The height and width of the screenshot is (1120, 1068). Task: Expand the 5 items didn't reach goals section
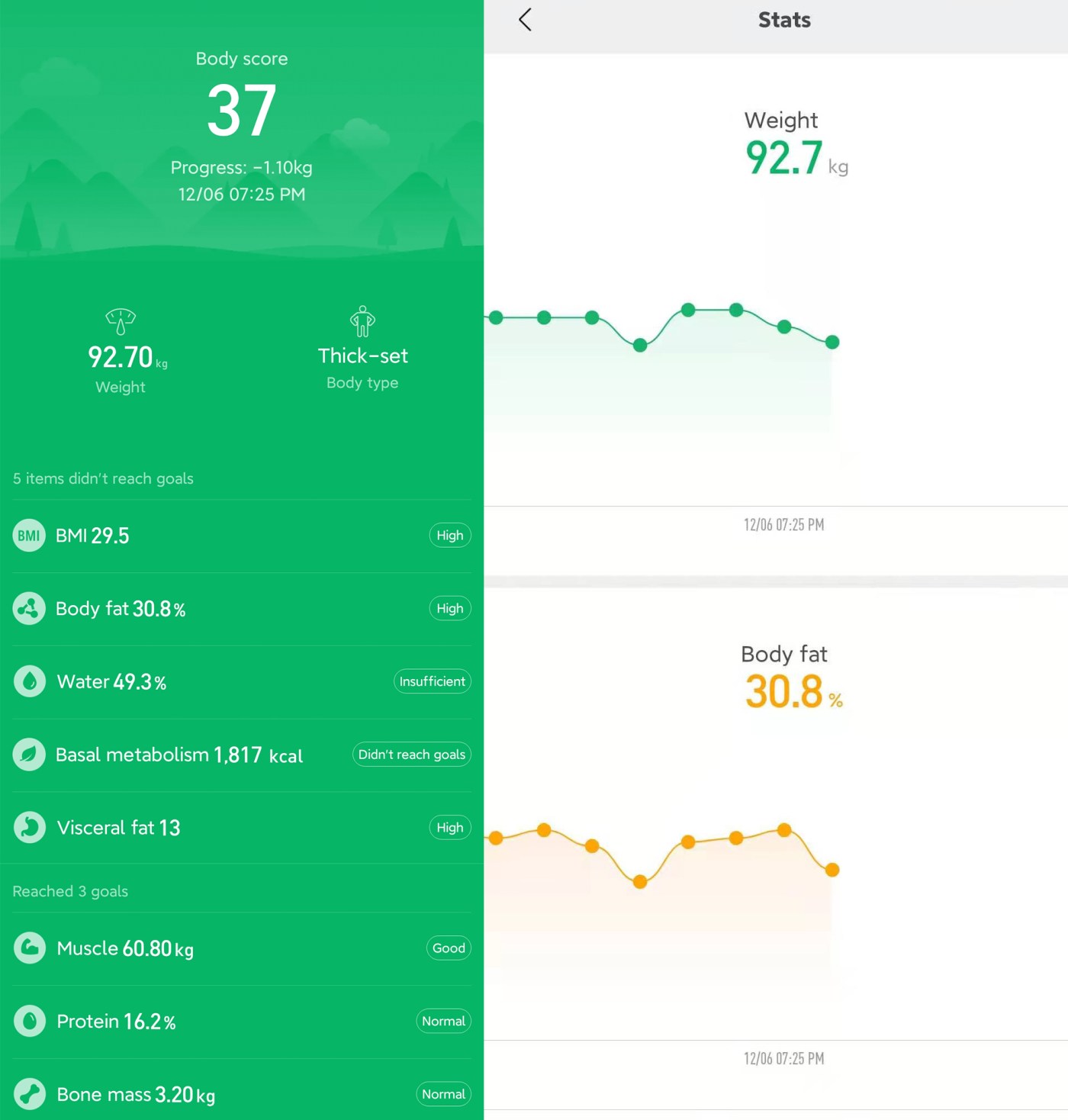[103, 478]
